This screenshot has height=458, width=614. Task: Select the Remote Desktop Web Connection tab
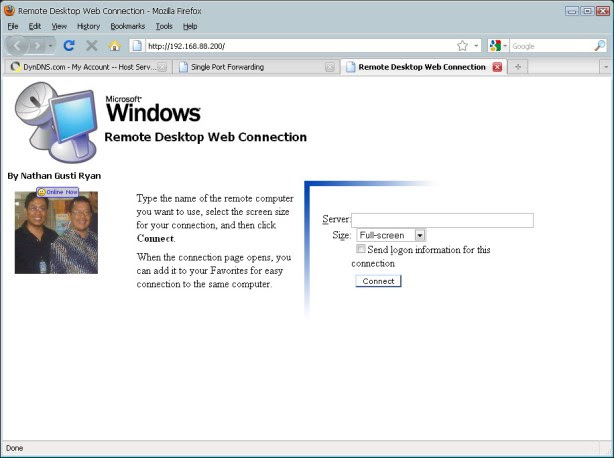tap(422, 67)
